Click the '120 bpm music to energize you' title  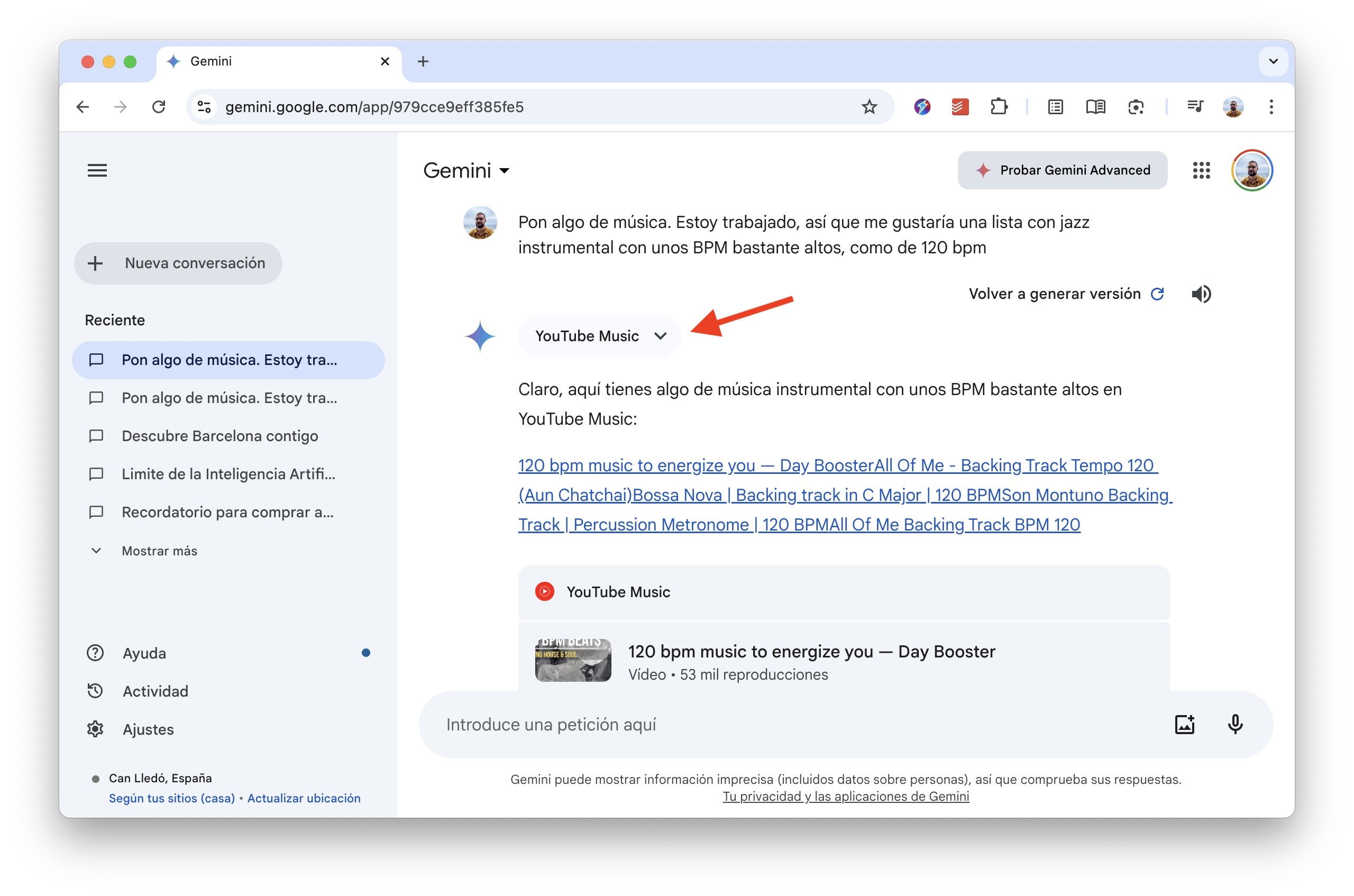point(812,652)
